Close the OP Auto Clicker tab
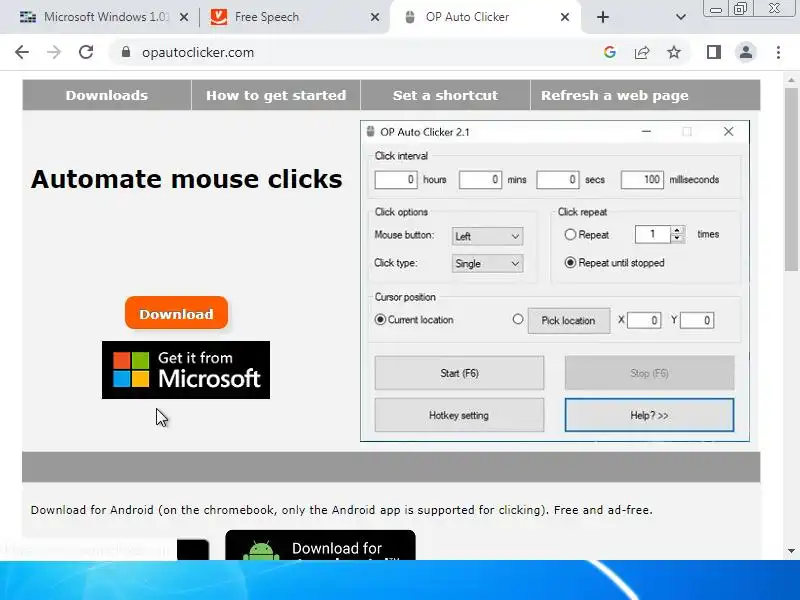Viewport: 800px width, 600px height. pyautogui.click(x=565, y=17)
